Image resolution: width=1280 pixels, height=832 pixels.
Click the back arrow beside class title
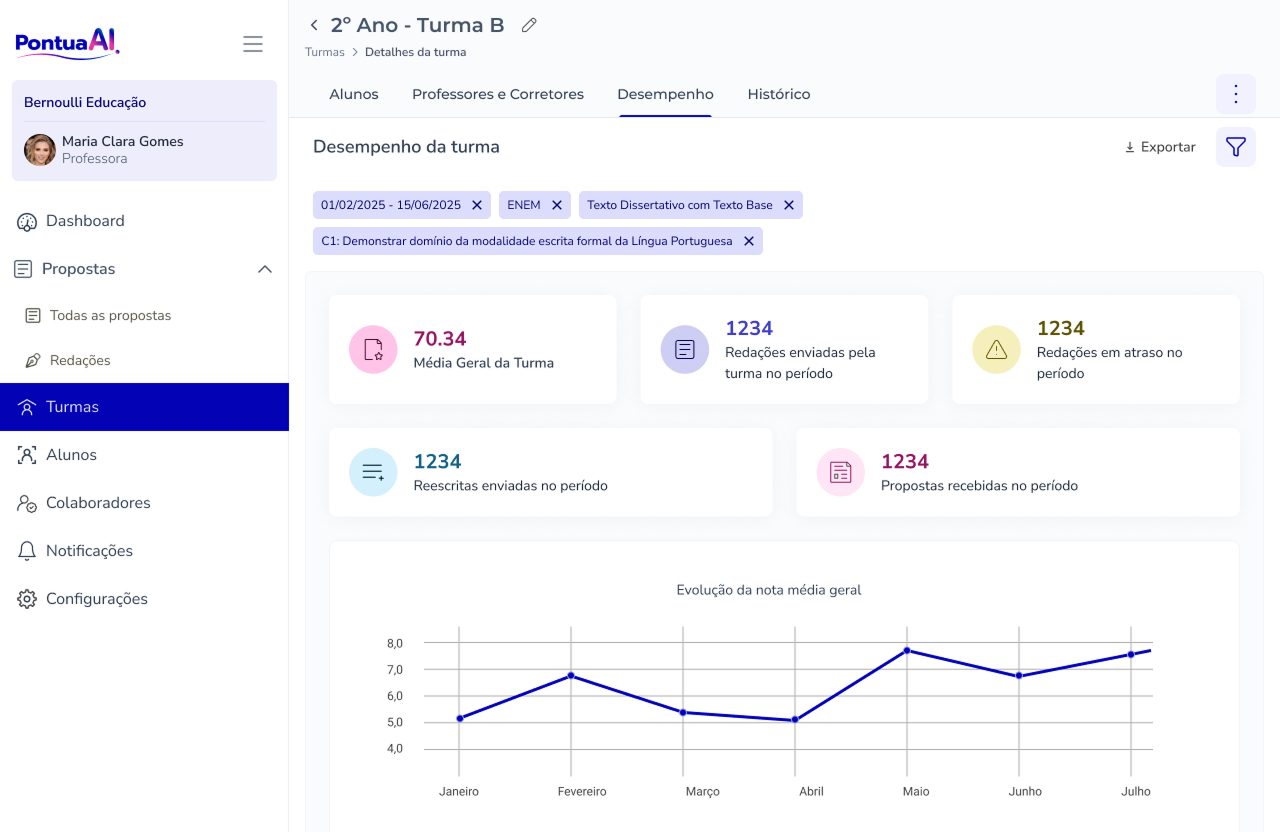coord(314,25)
